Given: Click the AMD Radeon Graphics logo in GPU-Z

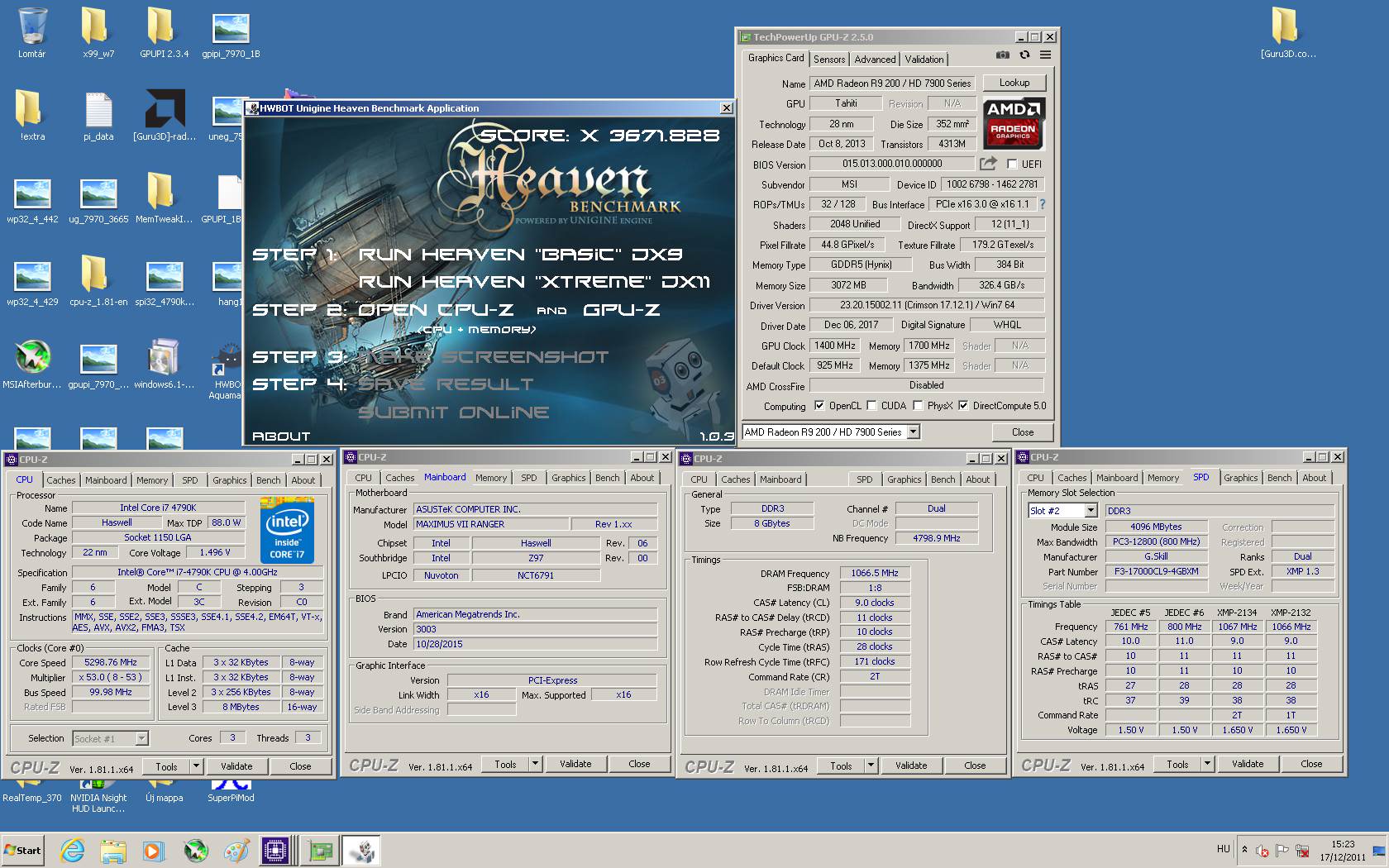Looking at the screenshot, I should pos(1014,123).
